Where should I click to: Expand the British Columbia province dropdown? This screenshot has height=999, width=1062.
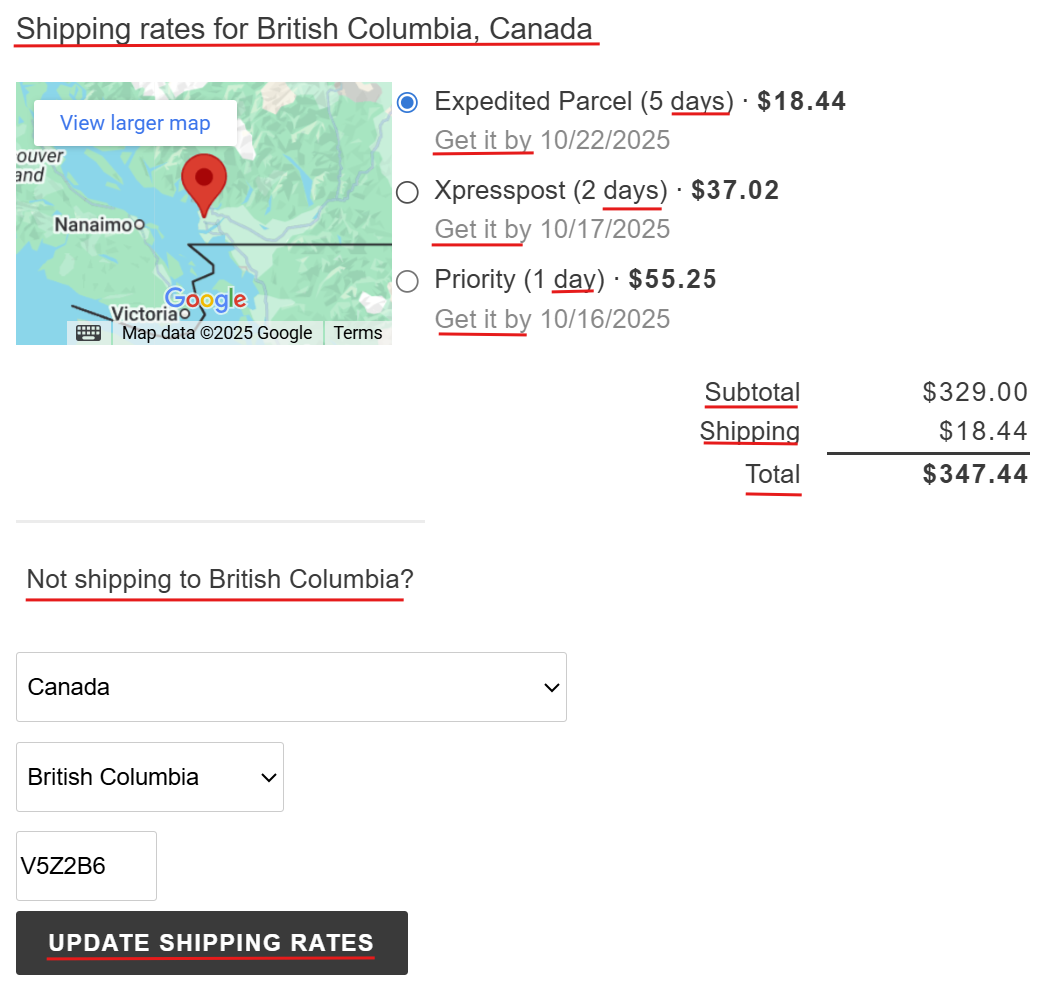[150, 777]
